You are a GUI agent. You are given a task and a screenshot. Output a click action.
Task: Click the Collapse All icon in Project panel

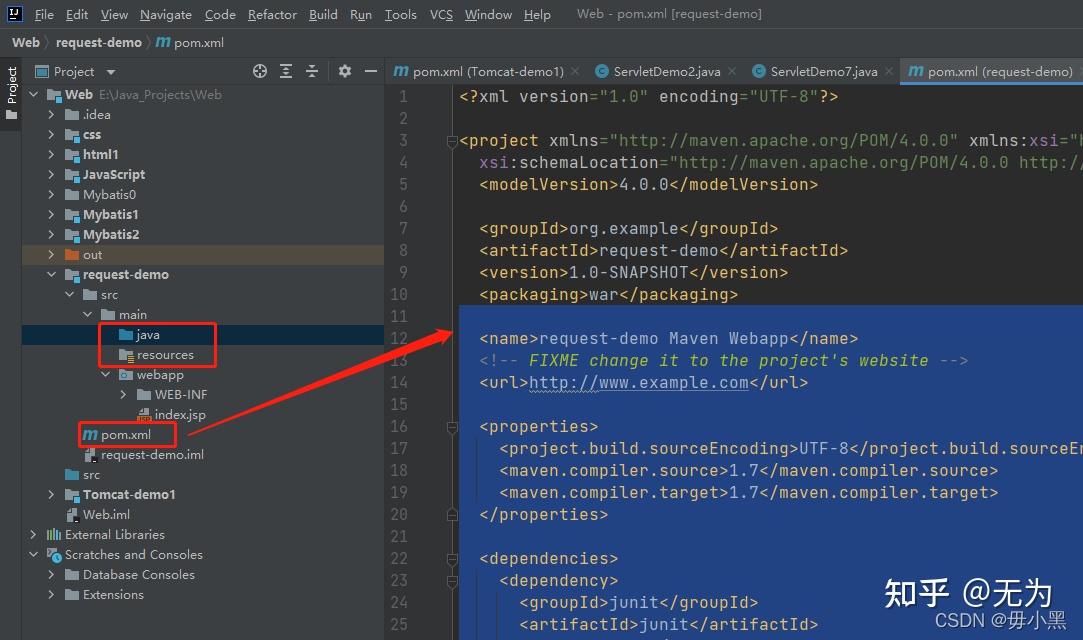[x=312, y=71]
